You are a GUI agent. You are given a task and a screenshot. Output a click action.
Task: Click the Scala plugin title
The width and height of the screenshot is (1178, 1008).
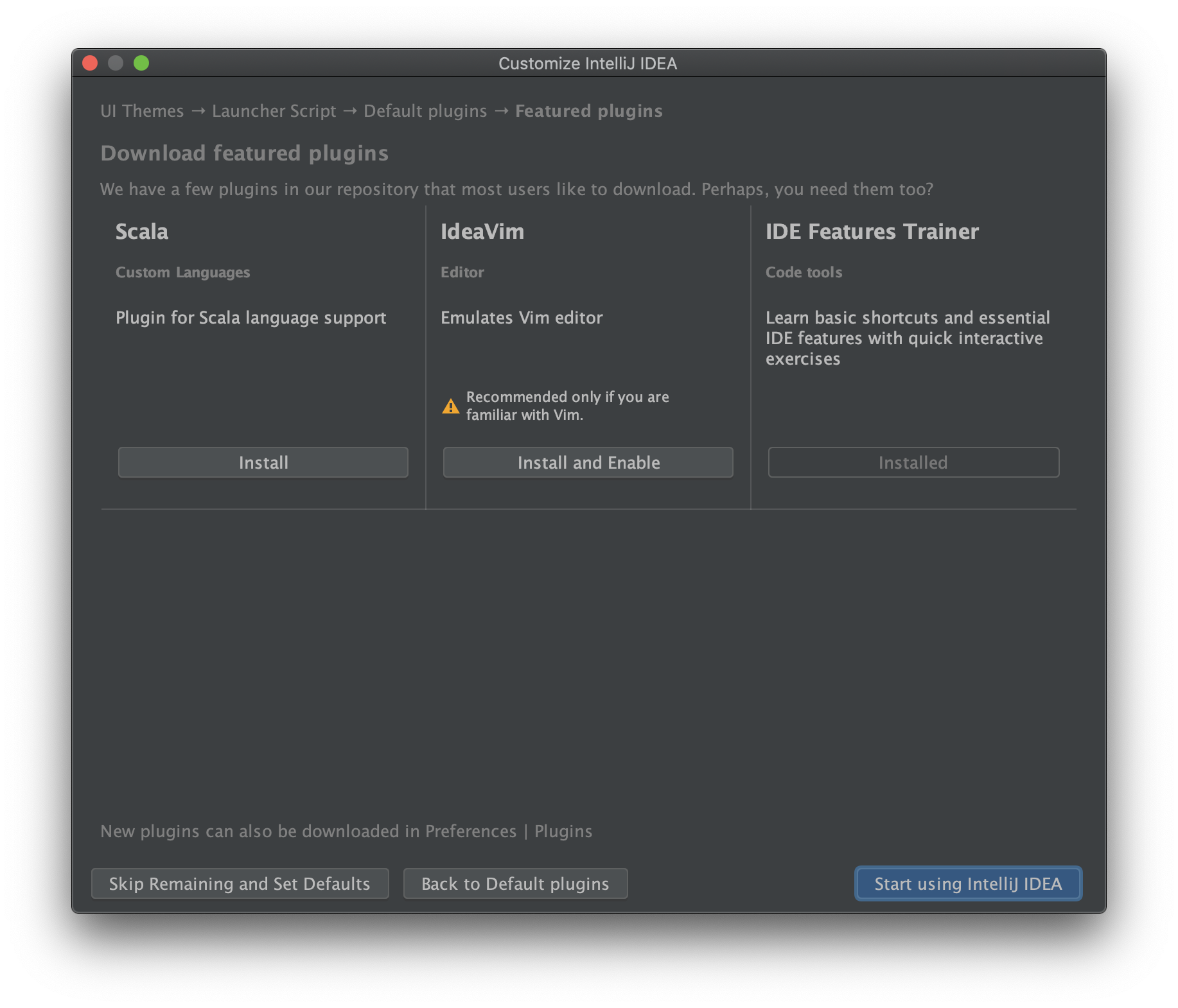[142, 231]
